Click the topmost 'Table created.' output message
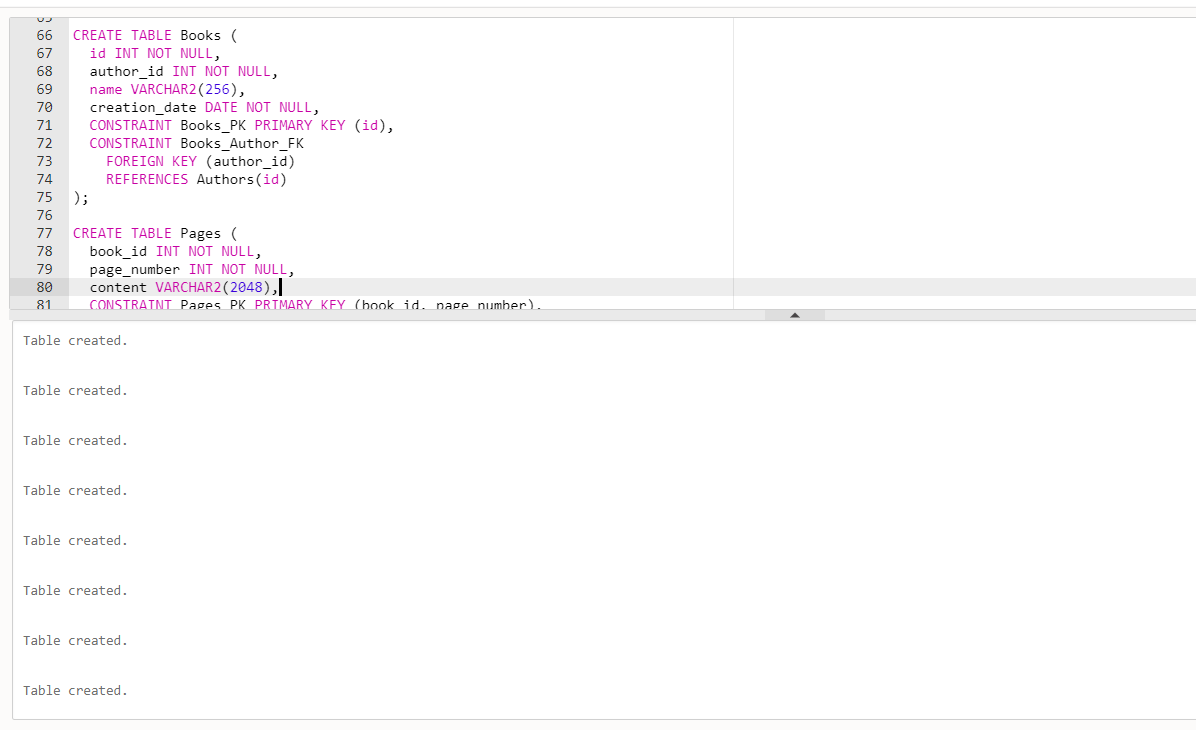1196x730 pixels. (75, 340)
